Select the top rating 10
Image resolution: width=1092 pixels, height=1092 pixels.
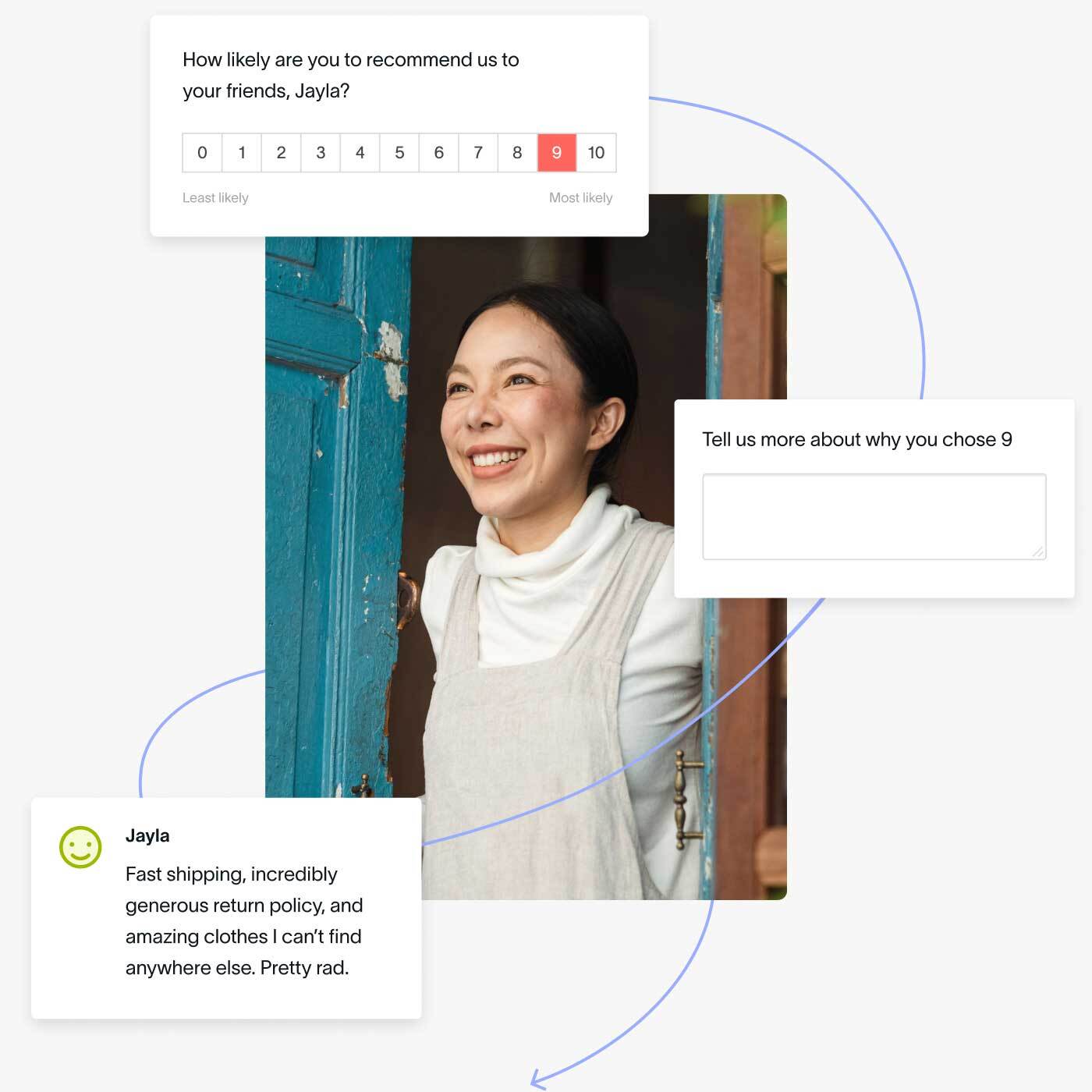596,153
